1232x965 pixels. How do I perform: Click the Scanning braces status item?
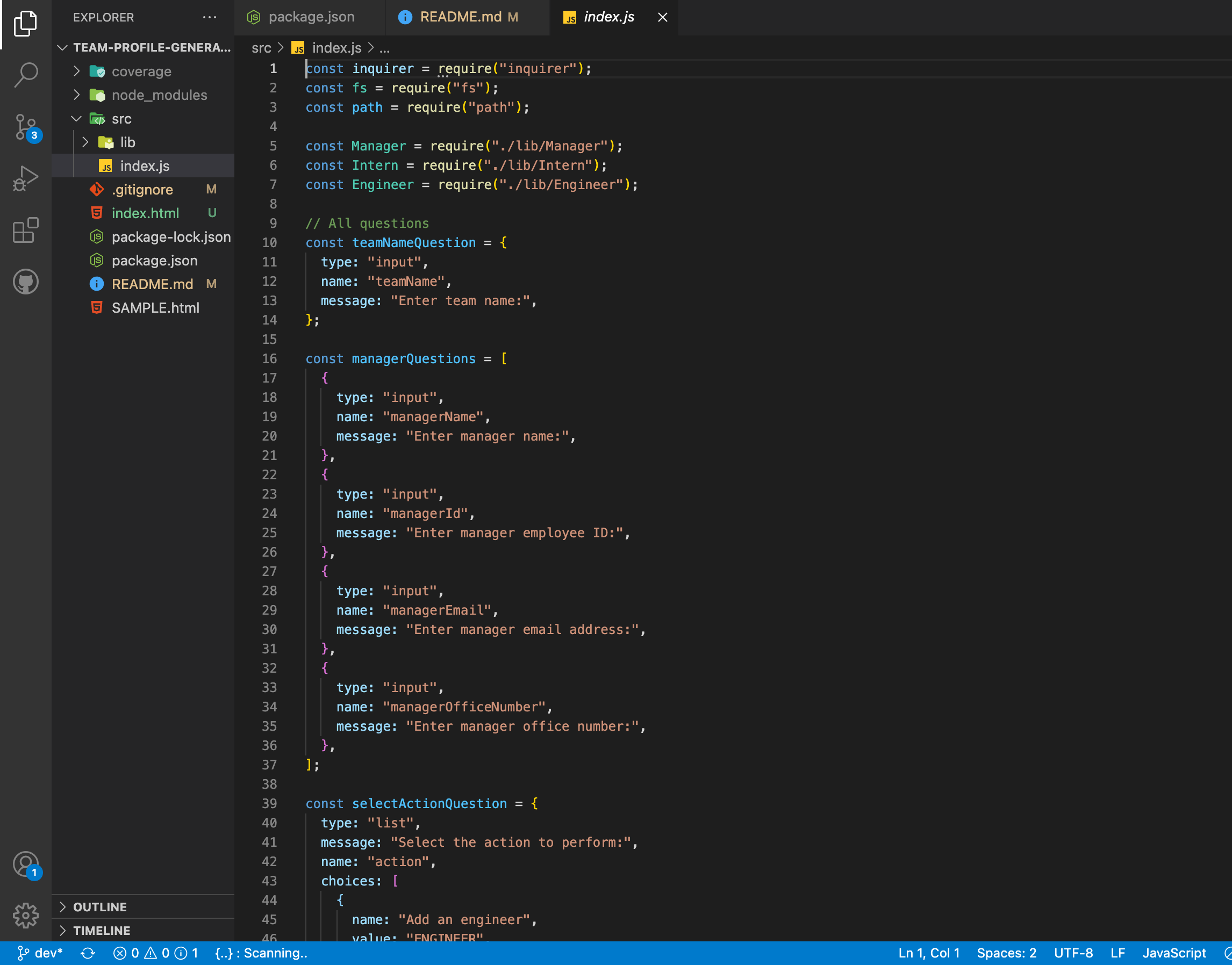click(261, 953)
